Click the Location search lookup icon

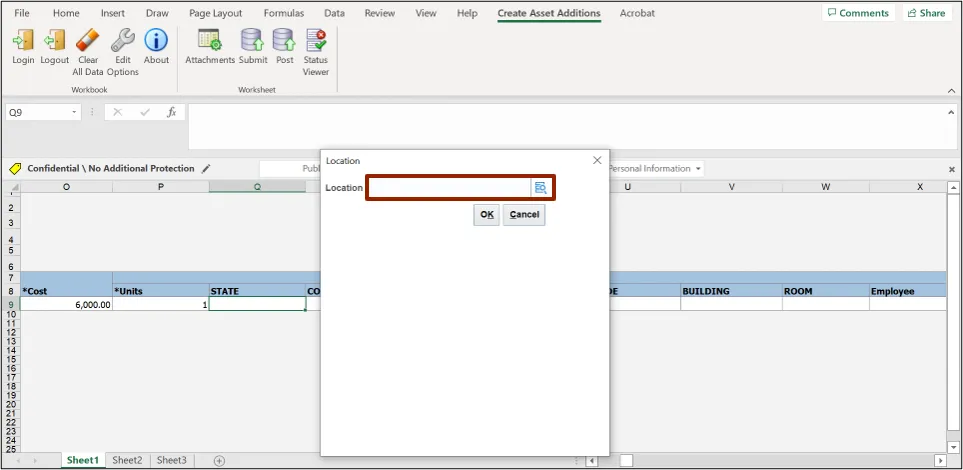pyautogui.click(x=540, y=188)
